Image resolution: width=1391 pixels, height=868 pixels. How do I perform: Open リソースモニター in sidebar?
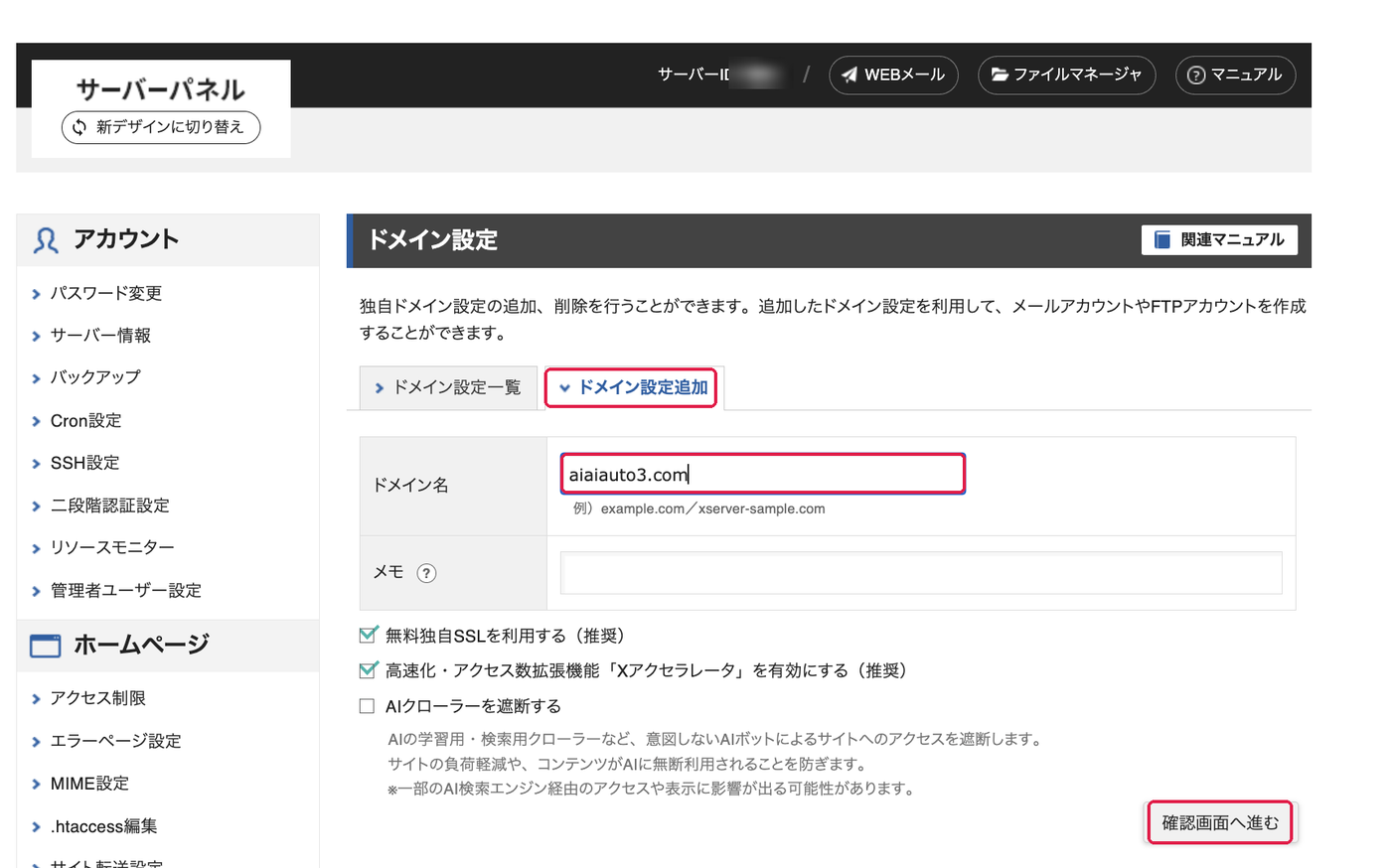coord(112,547)
